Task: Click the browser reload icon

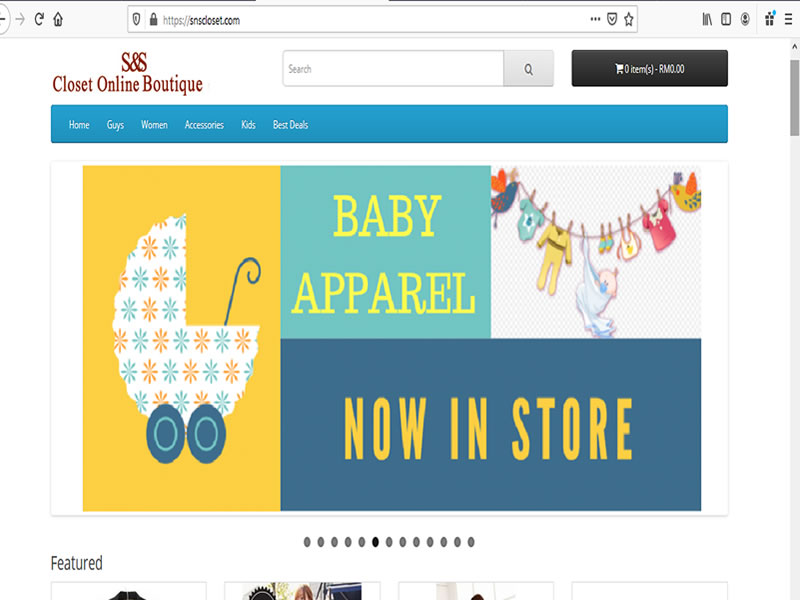Action: tap(39, 19)
